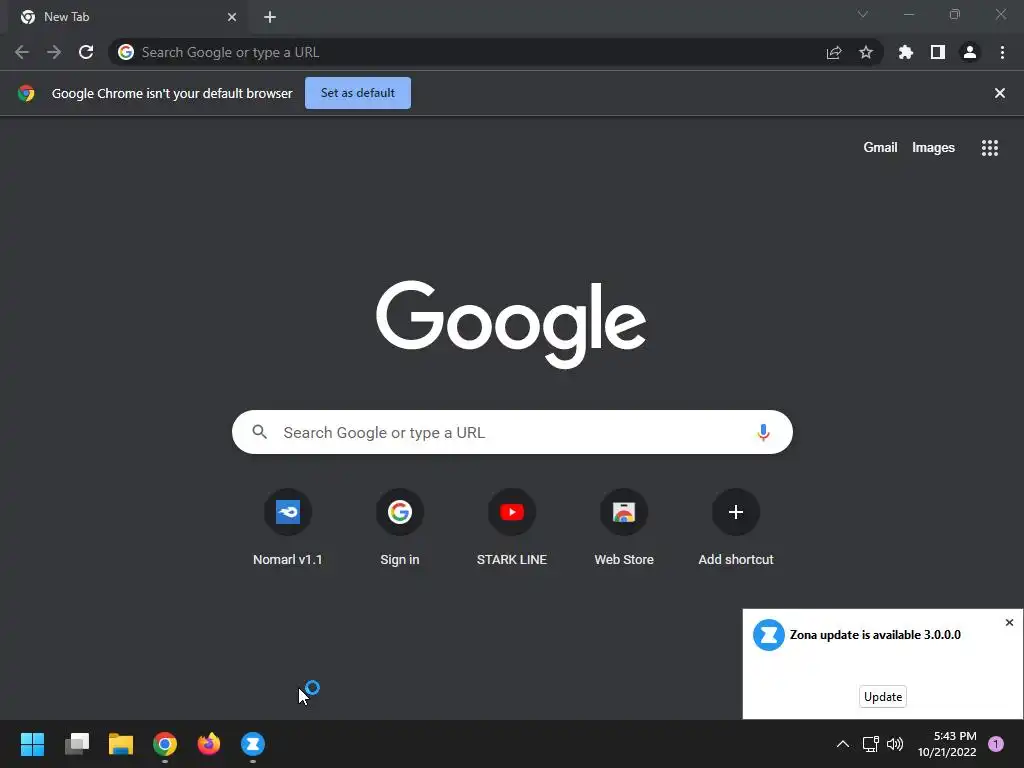Viewport: 1024px width, 768px height.
Task: Click Set as default button
Action: (x=358, y=93)
